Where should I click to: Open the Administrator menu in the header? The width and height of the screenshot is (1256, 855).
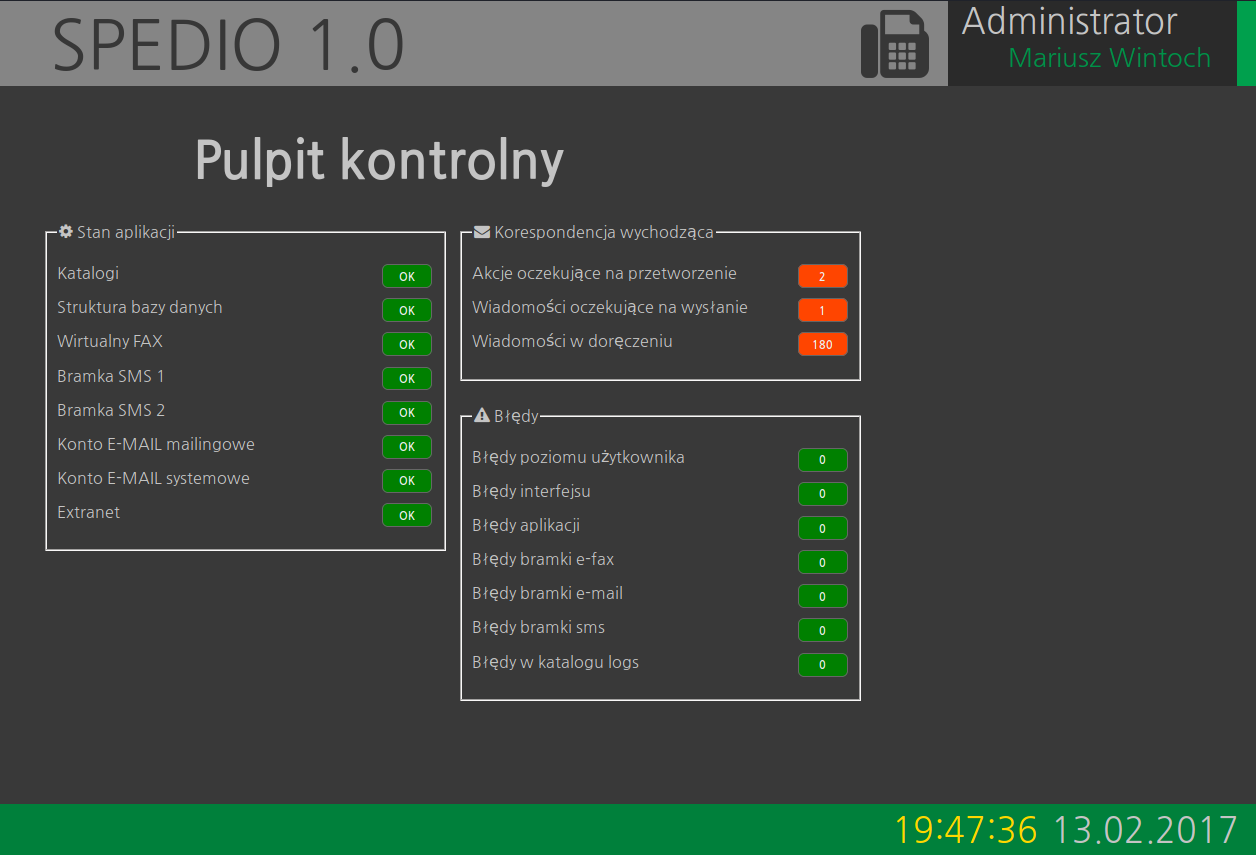coord(1069,21)
